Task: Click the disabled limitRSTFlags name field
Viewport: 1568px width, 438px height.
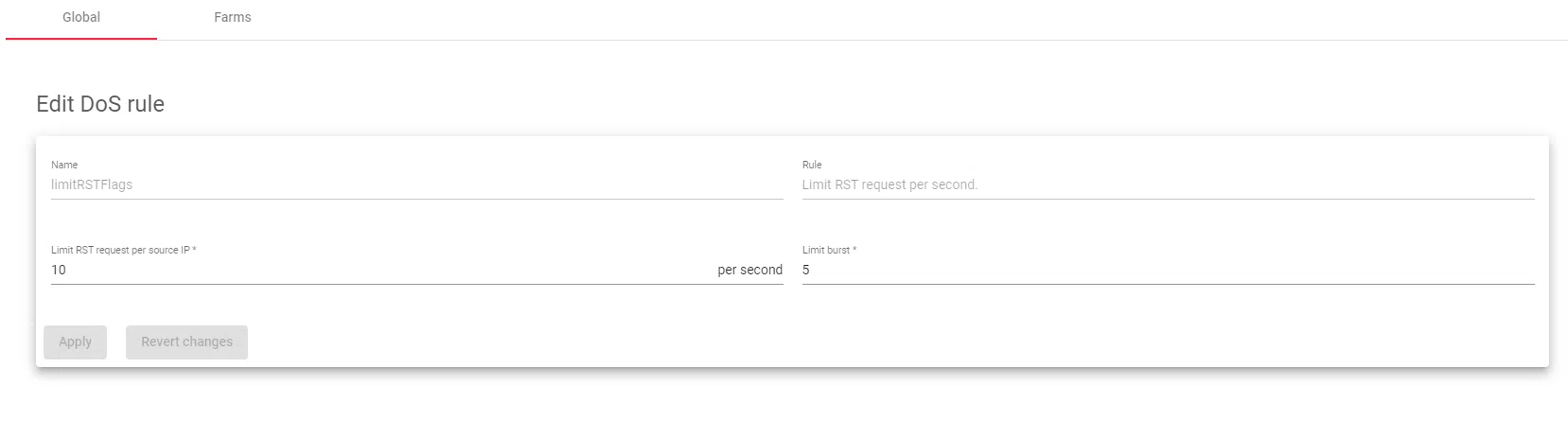Action: (416, 184)
